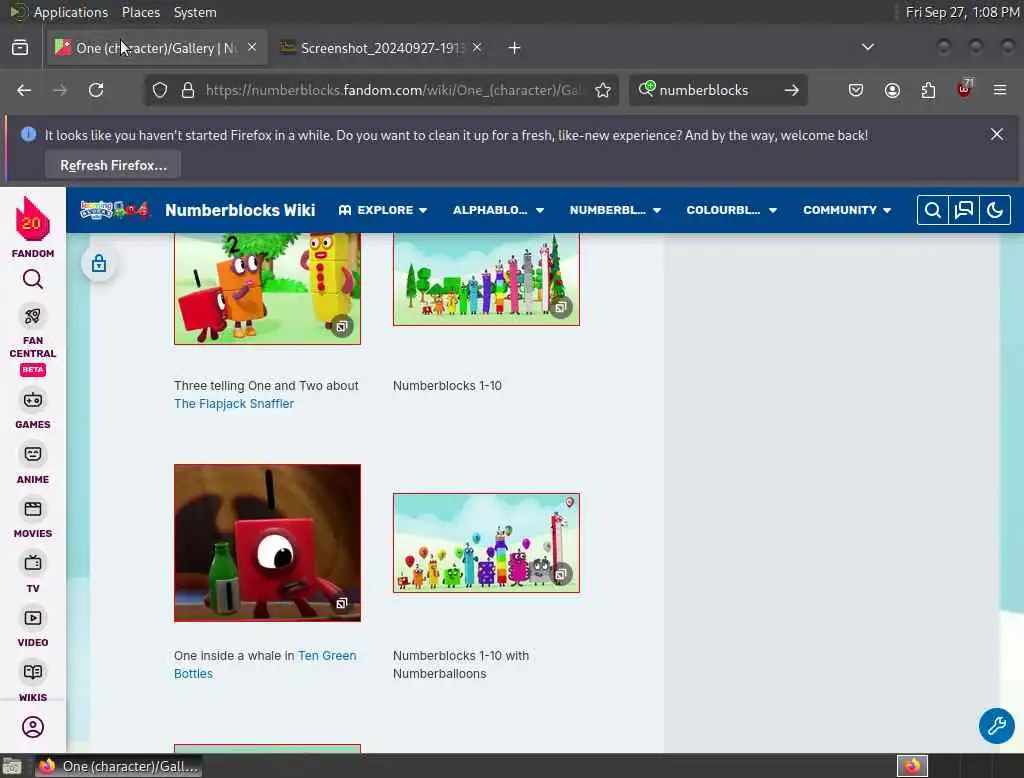
Task: Open the Numberblocks with Numberballoons image
Action: 486,543
